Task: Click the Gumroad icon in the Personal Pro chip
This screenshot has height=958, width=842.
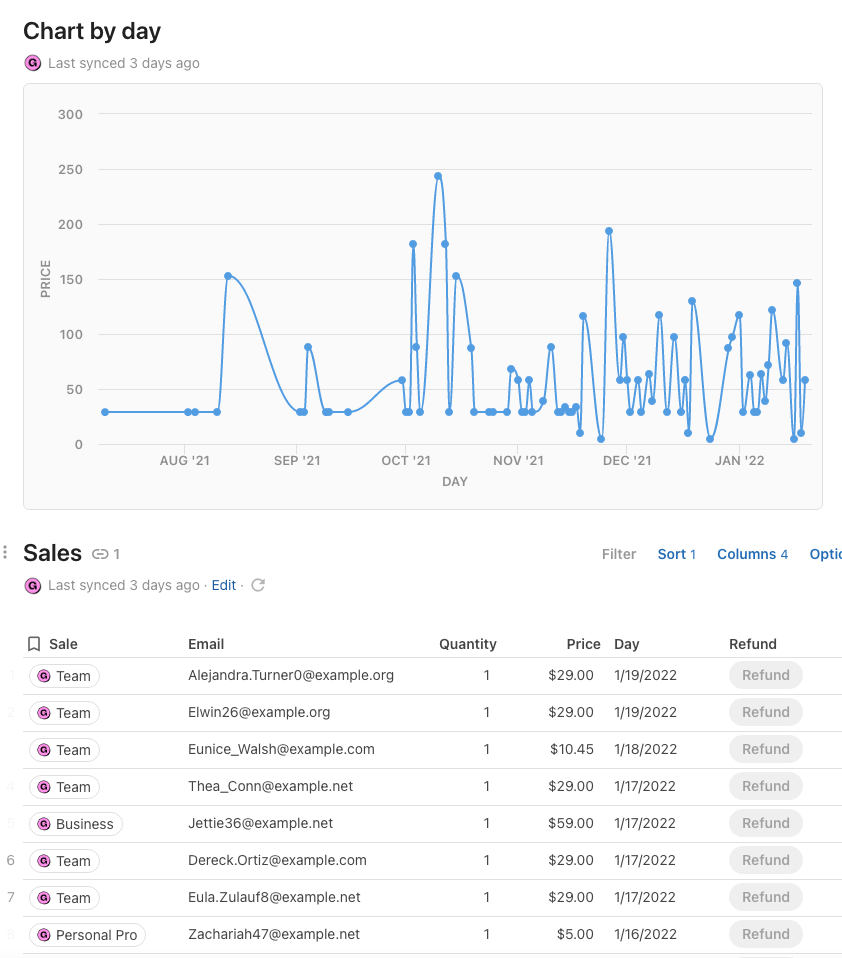Action: click(x=44, y=935)
